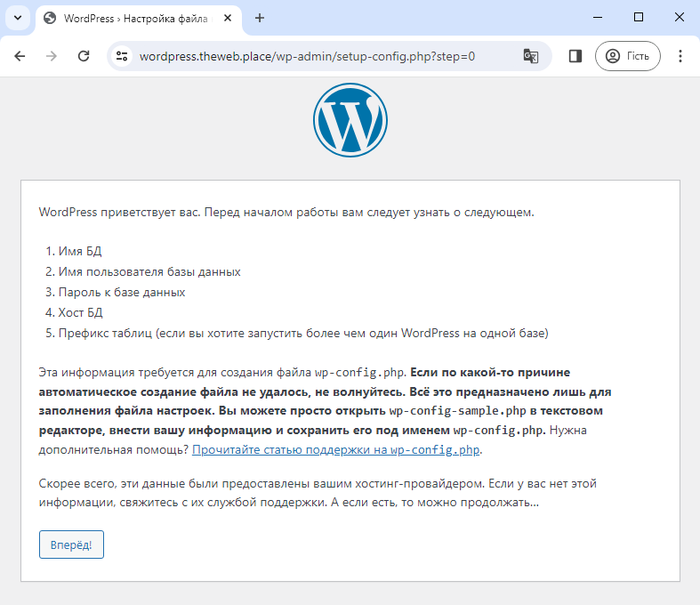
Task: Open the wp-config.php support article link
Action: point(336,450)
